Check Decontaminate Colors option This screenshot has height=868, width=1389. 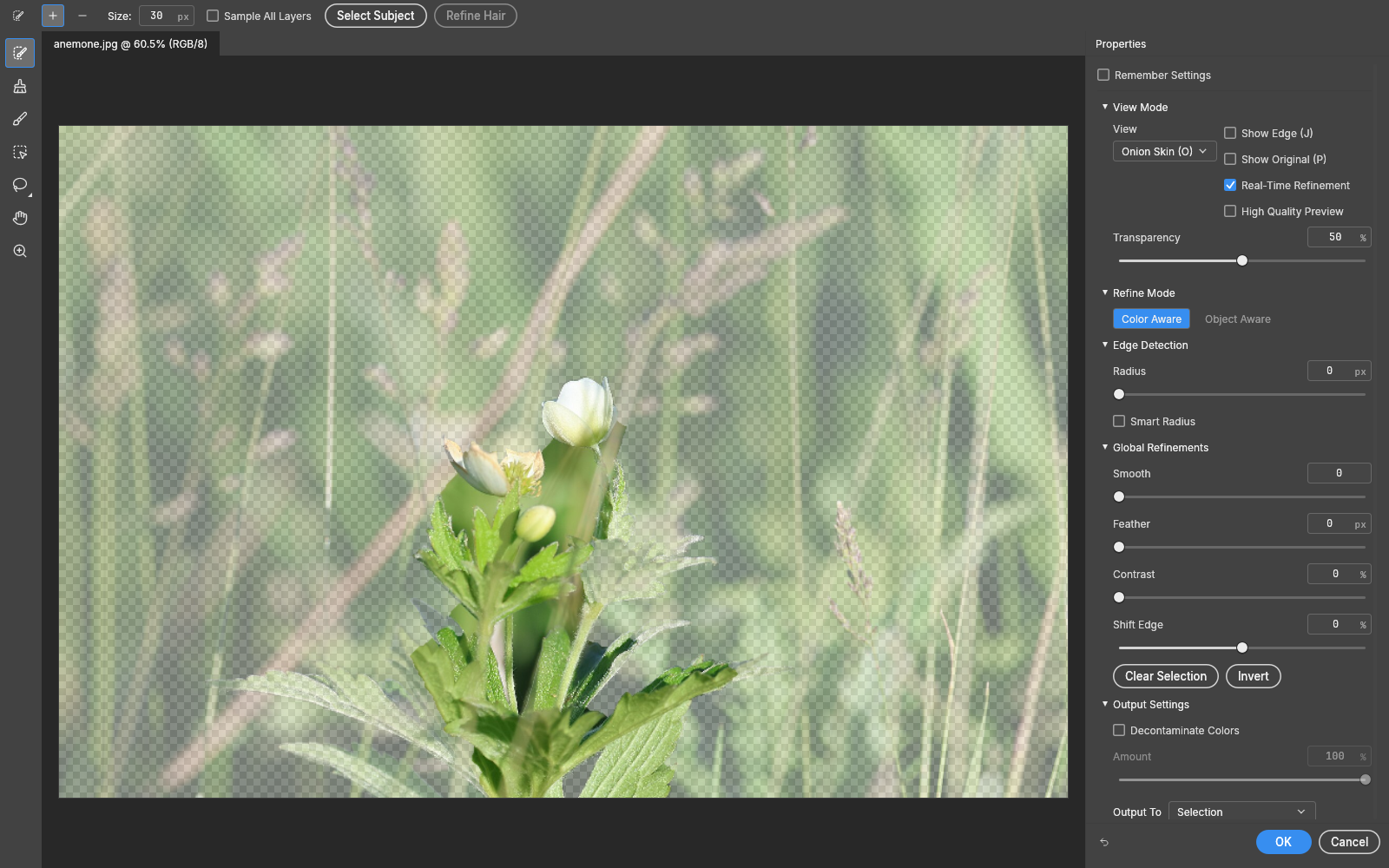(1119, 730)
